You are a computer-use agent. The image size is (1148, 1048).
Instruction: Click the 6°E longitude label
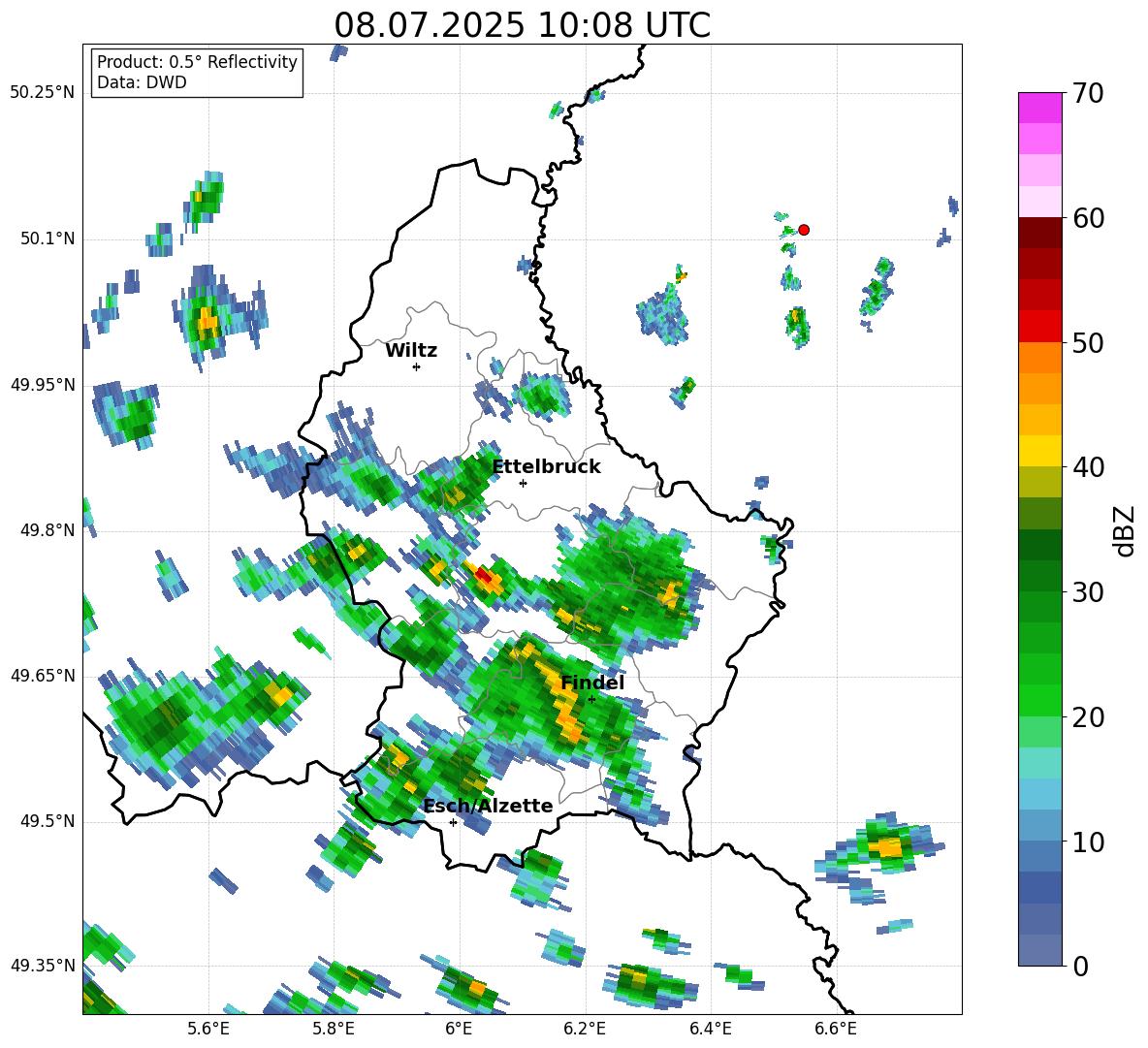459,1030
